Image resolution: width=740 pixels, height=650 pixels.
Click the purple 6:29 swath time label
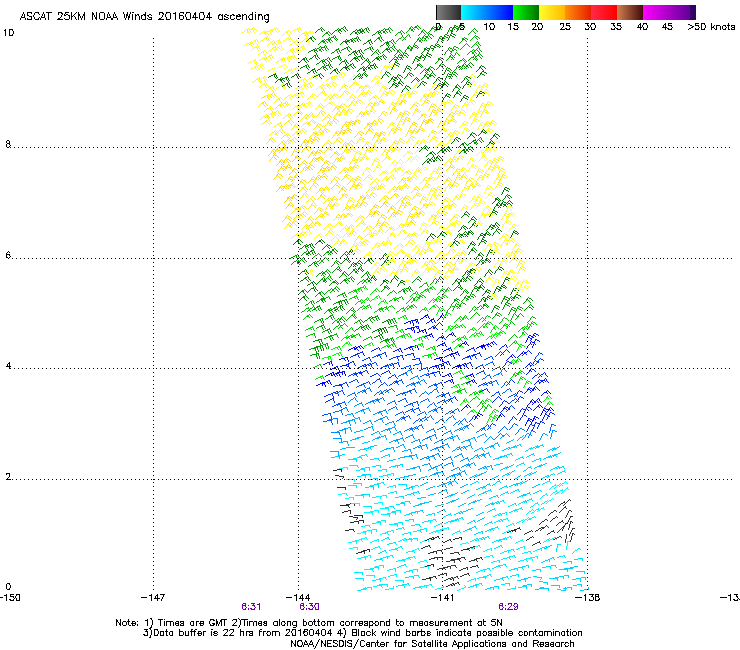[x=508, y=607]
